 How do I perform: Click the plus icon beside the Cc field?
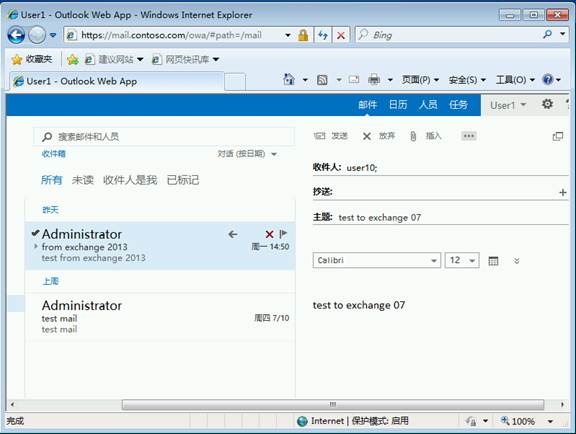(x=562, y=192)
